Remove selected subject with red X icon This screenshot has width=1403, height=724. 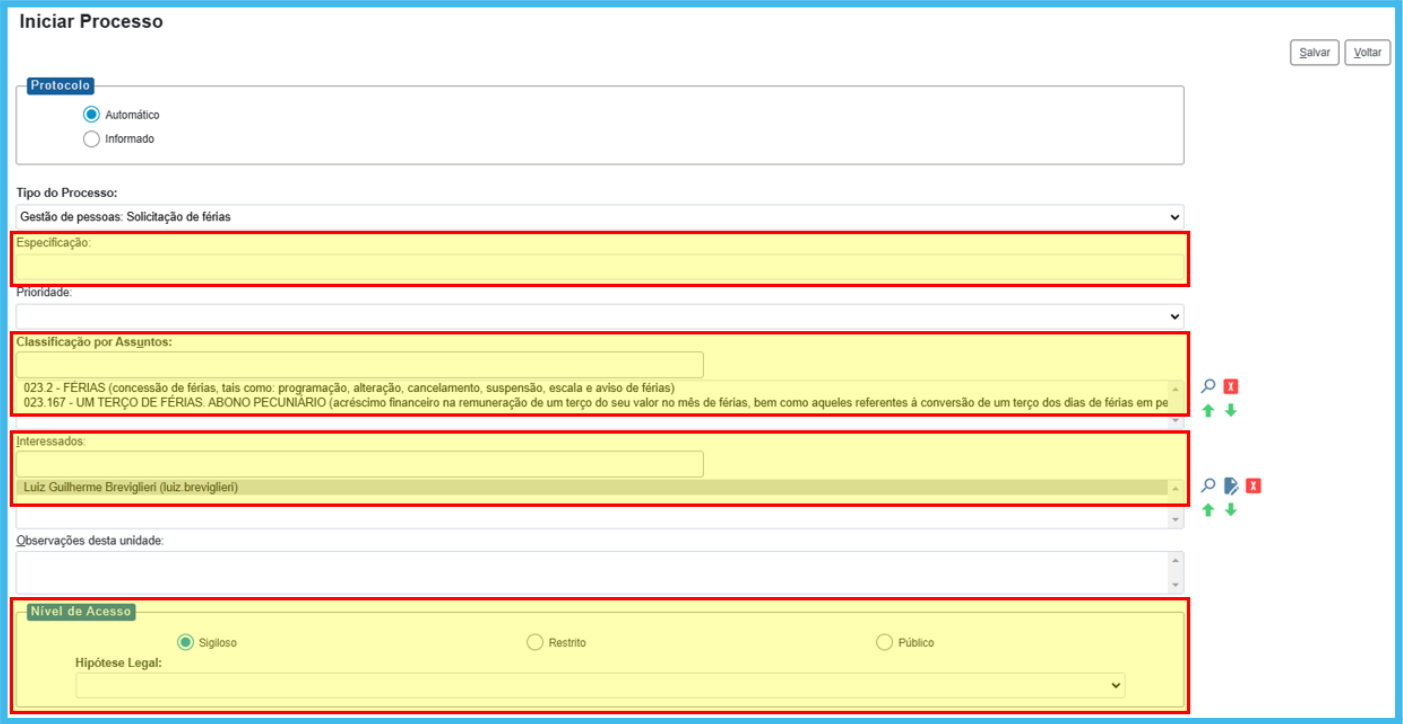pos(1231,387)
